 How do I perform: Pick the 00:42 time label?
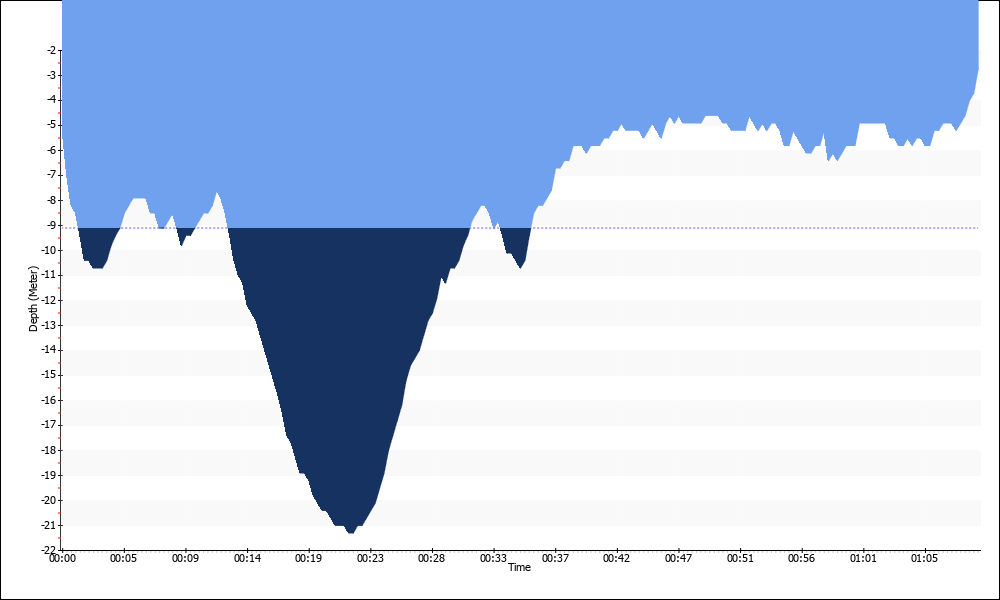(616, 559)
